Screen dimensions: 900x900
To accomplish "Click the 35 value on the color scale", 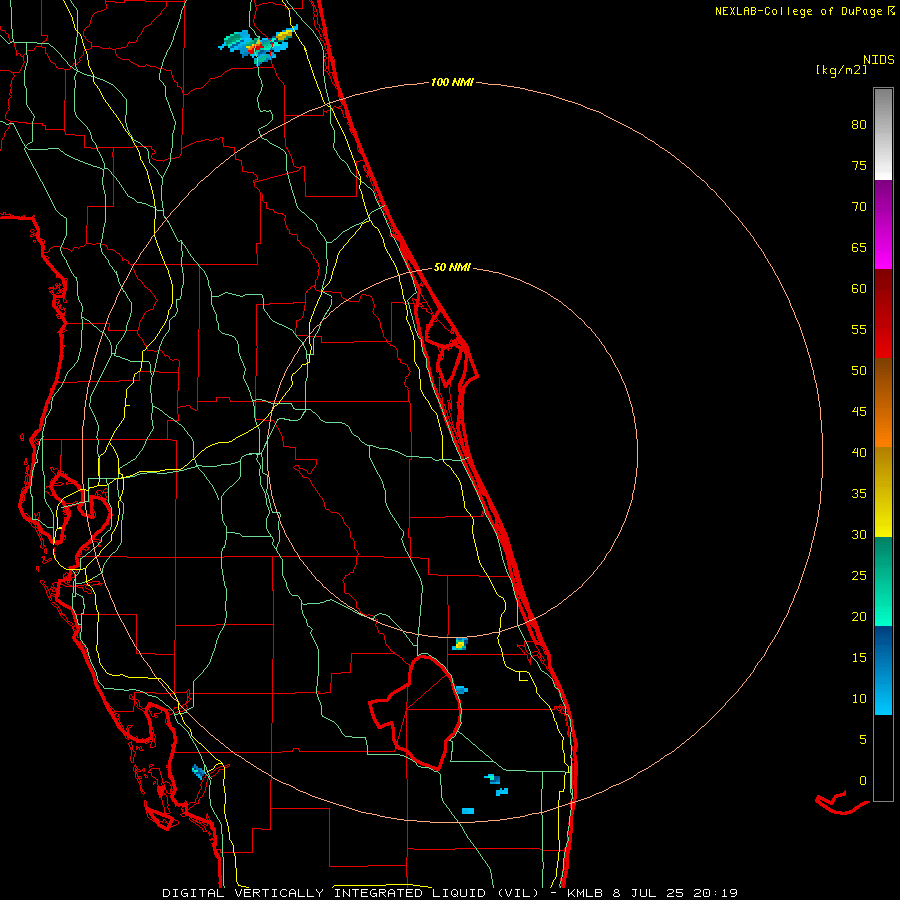I will (859, 494).
